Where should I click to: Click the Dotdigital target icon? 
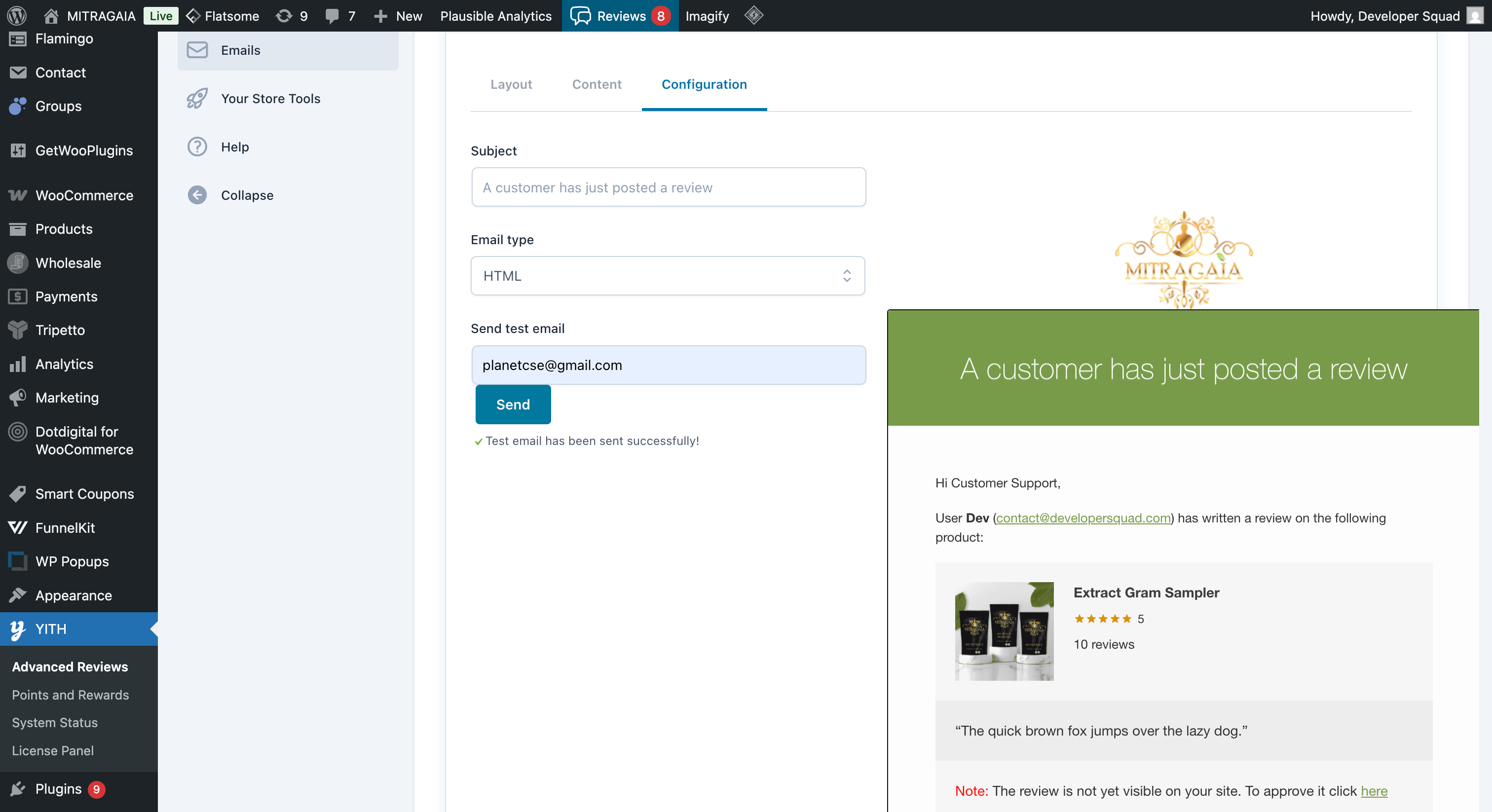(x=18, y=432)
